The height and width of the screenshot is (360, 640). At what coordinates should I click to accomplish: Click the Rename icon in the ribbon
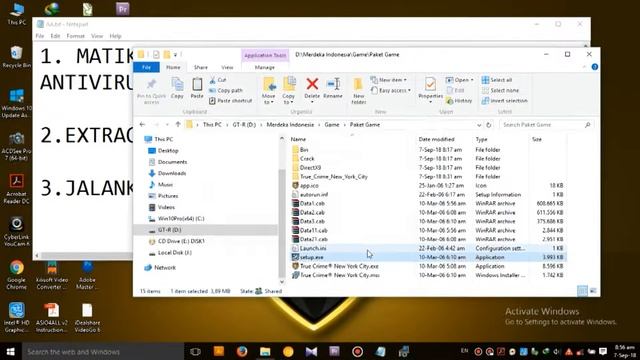click(333, 84)
